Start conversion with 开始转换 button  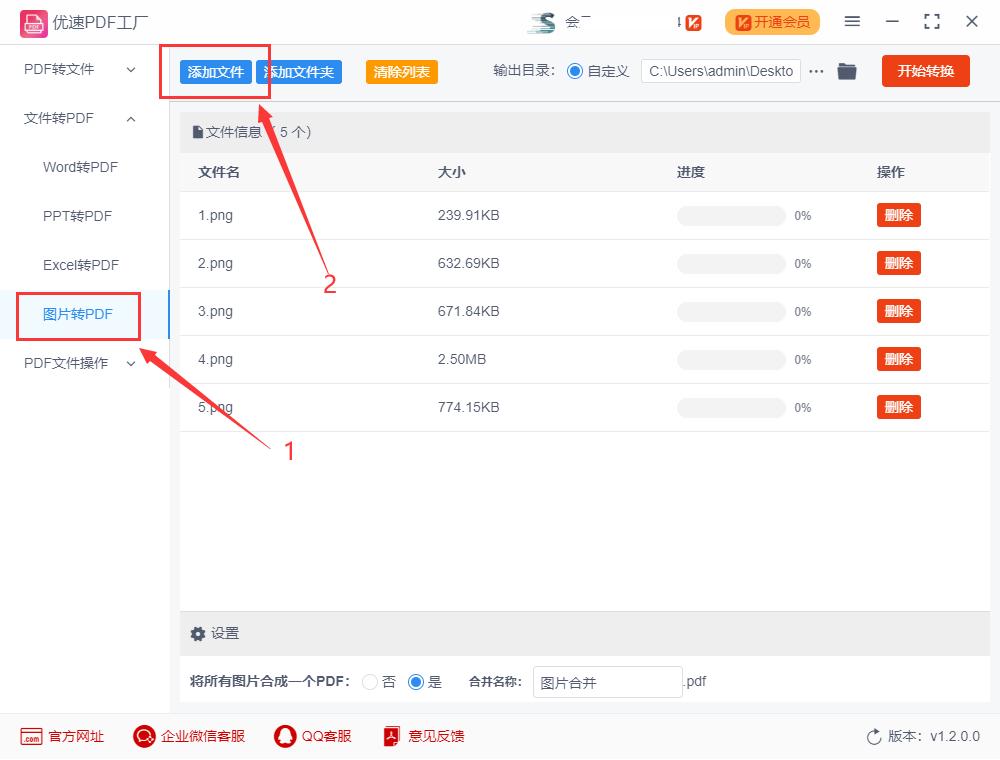[x=925, y=71]
